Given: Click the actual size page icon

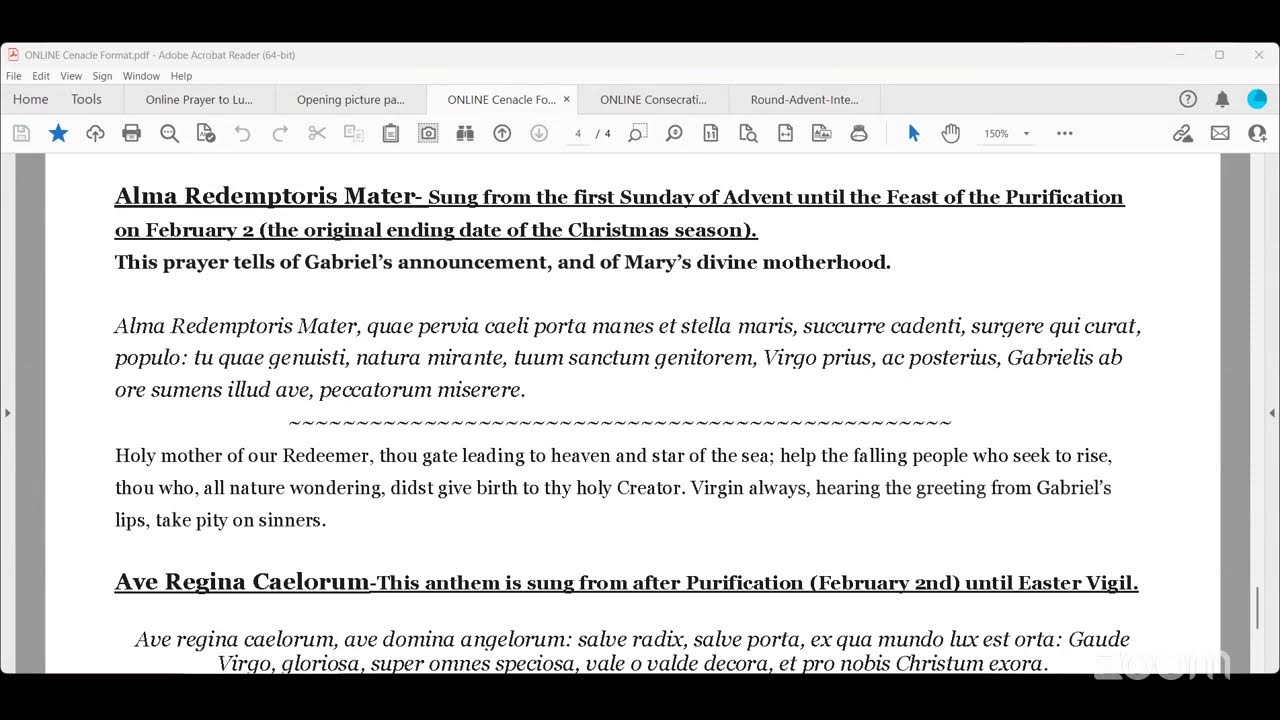Looking at the screenshot, I should (x=711, y=133).
